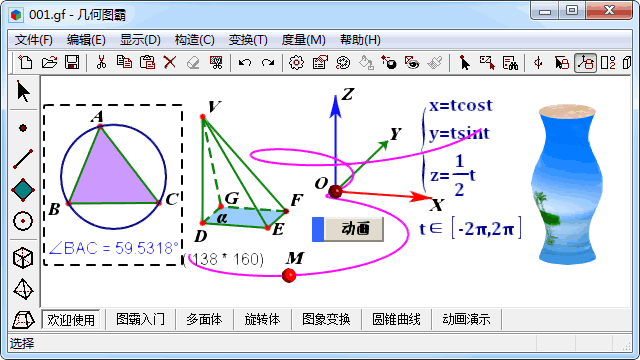The width and height of the screenshot is (640, 360).
Task: Toggle the highlighted coordinate-axis toolbar button
Action: point(585,63)
